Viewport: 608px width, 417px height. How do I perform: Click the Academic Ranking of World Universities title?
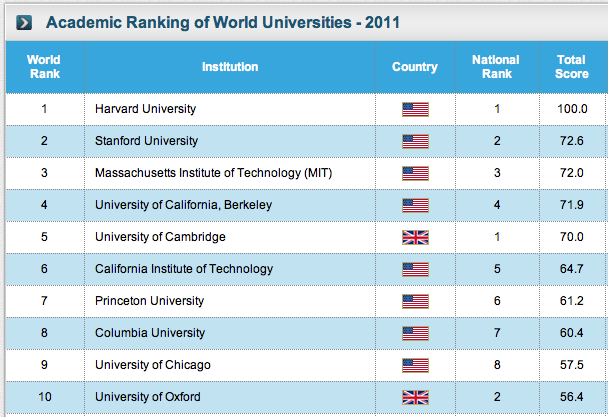coord(206,21)
